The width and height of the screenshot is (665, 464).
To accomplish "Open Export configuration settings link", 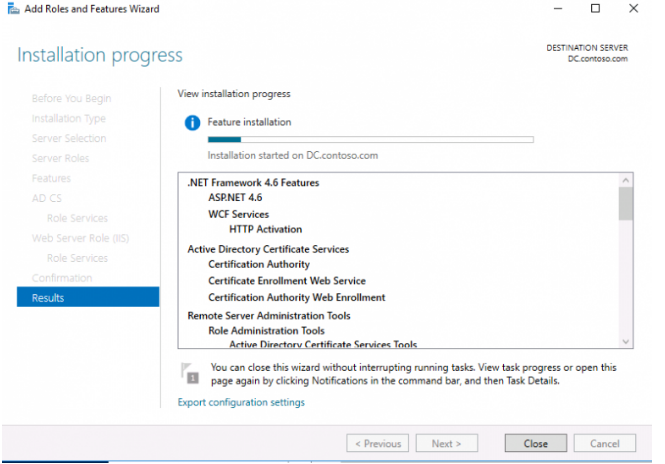I will [241, 402].
